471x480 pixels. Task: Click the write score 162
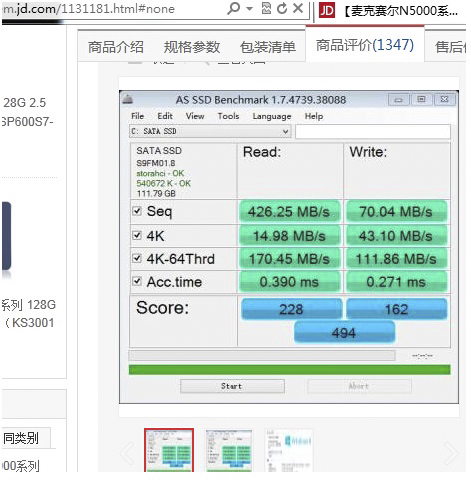[396, 309]
